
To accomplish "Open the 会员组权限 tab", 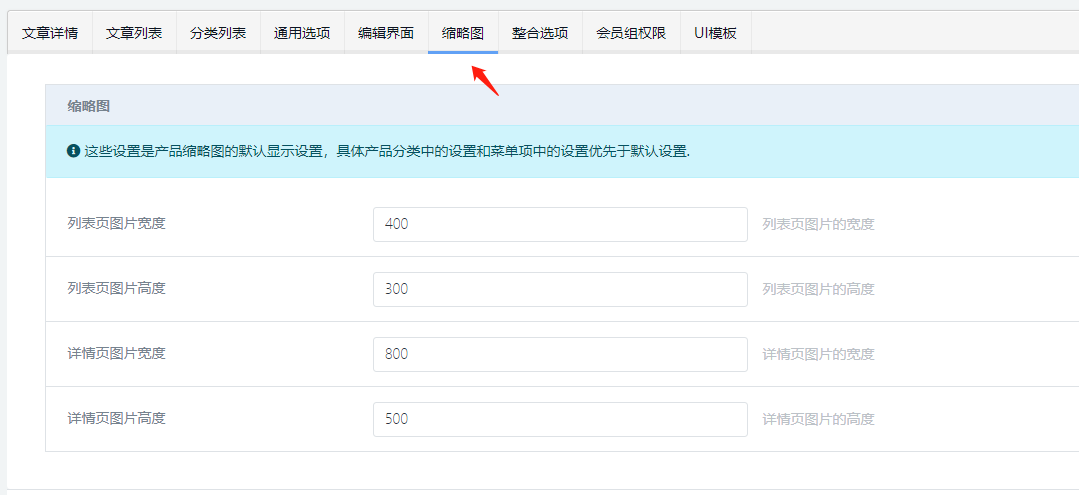I will [x=631, y=33].
